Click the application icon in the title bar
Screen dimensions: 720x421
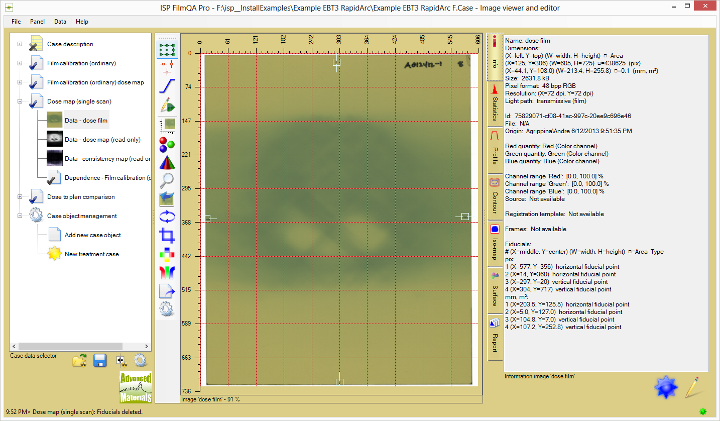point(9,8)
